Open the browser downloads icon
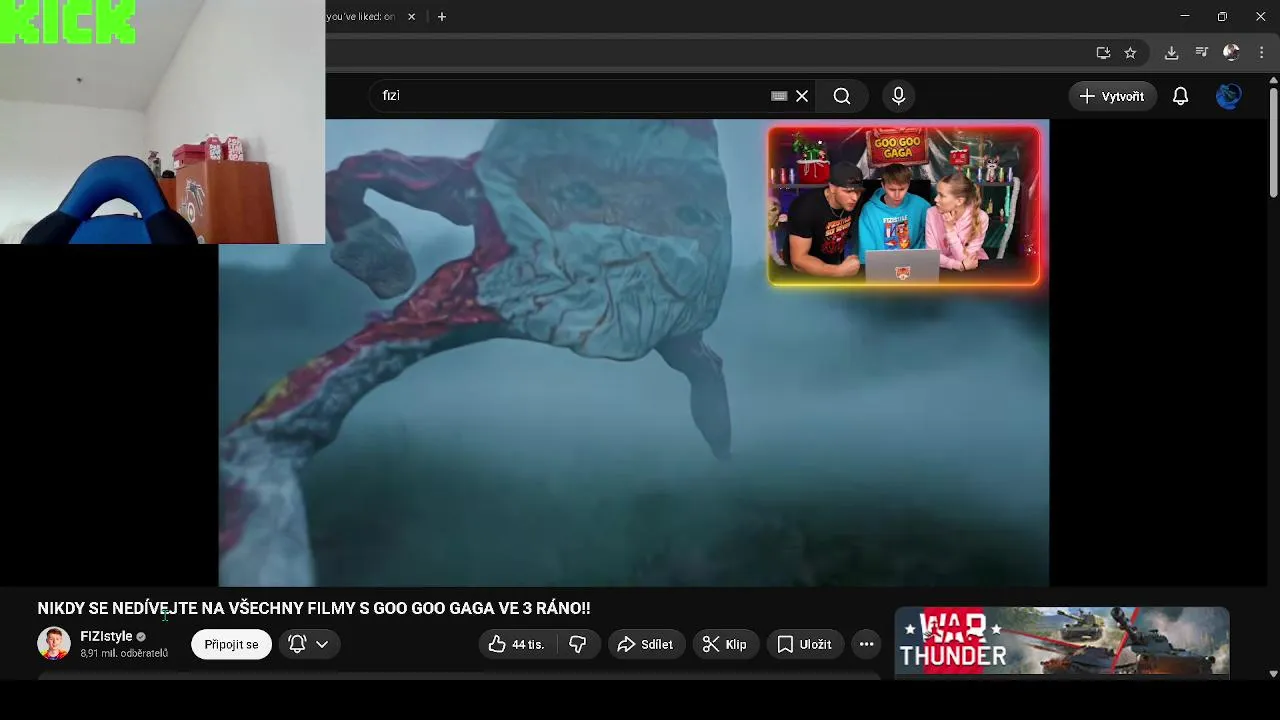Image resolution: width=1280 pixels, height=720 pixels. pyautogui.click(x=1171, y=53)
